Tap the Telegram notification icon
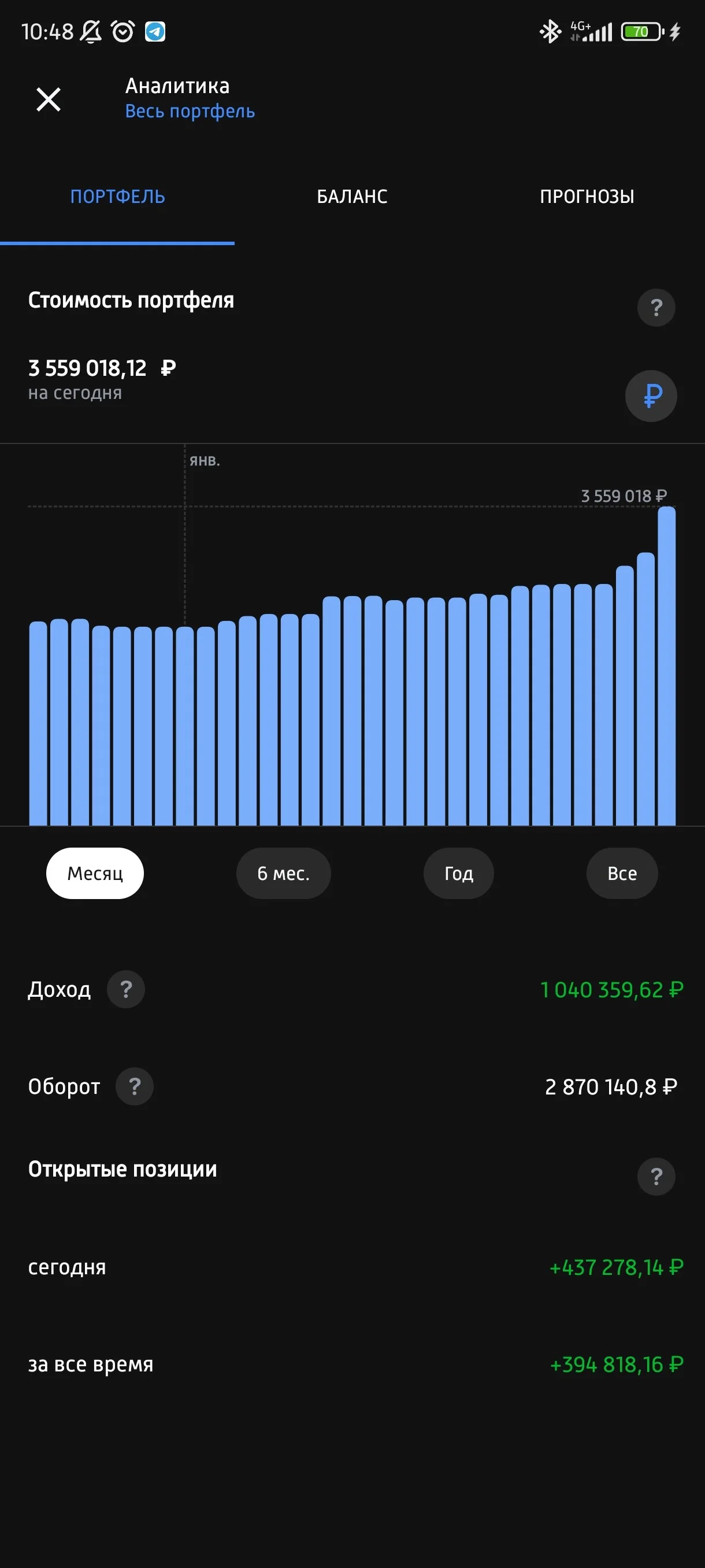This screenshot has width=705, height=1568. 155,32
